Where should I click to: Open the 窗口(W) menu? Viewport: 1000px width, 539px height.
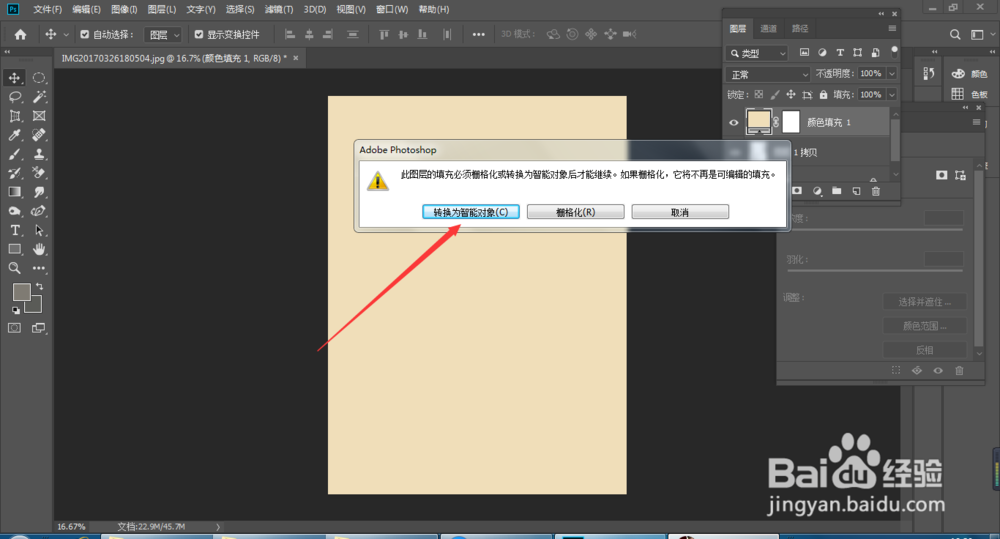click(392, 10)
